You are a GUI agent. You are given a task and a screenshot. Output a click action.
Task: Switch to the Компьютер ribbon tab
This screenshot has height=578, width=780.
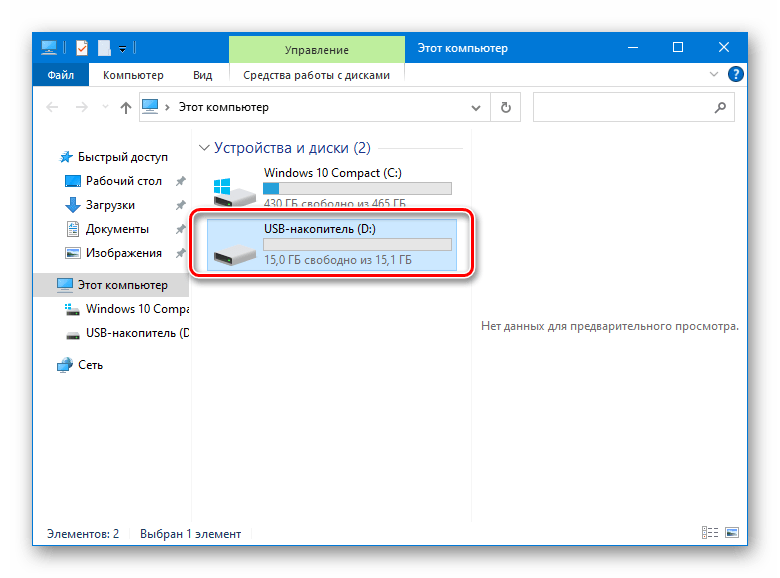(x=133, y=75)
